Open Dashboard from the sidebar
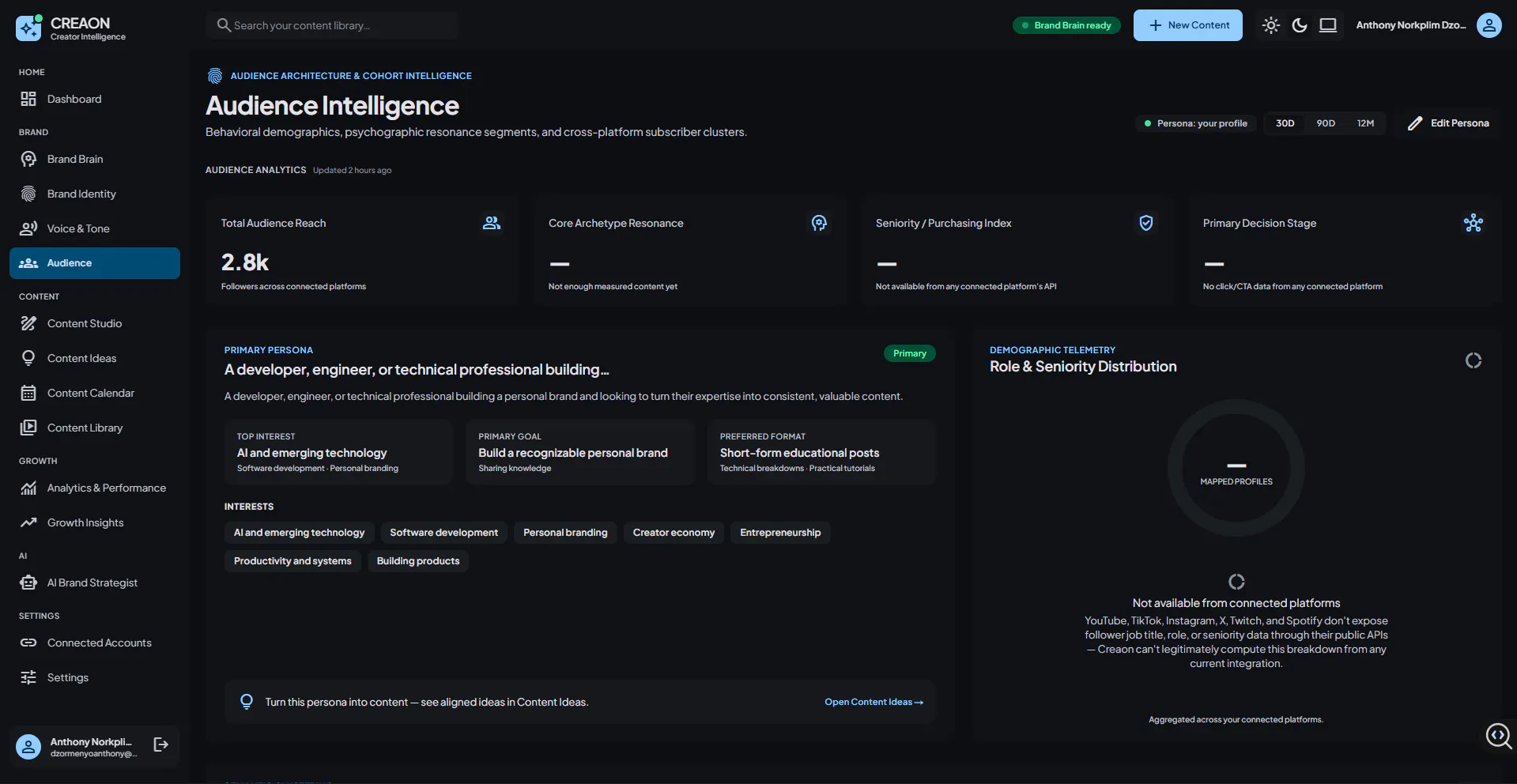 pyautogui.click(x=95, y=99)
